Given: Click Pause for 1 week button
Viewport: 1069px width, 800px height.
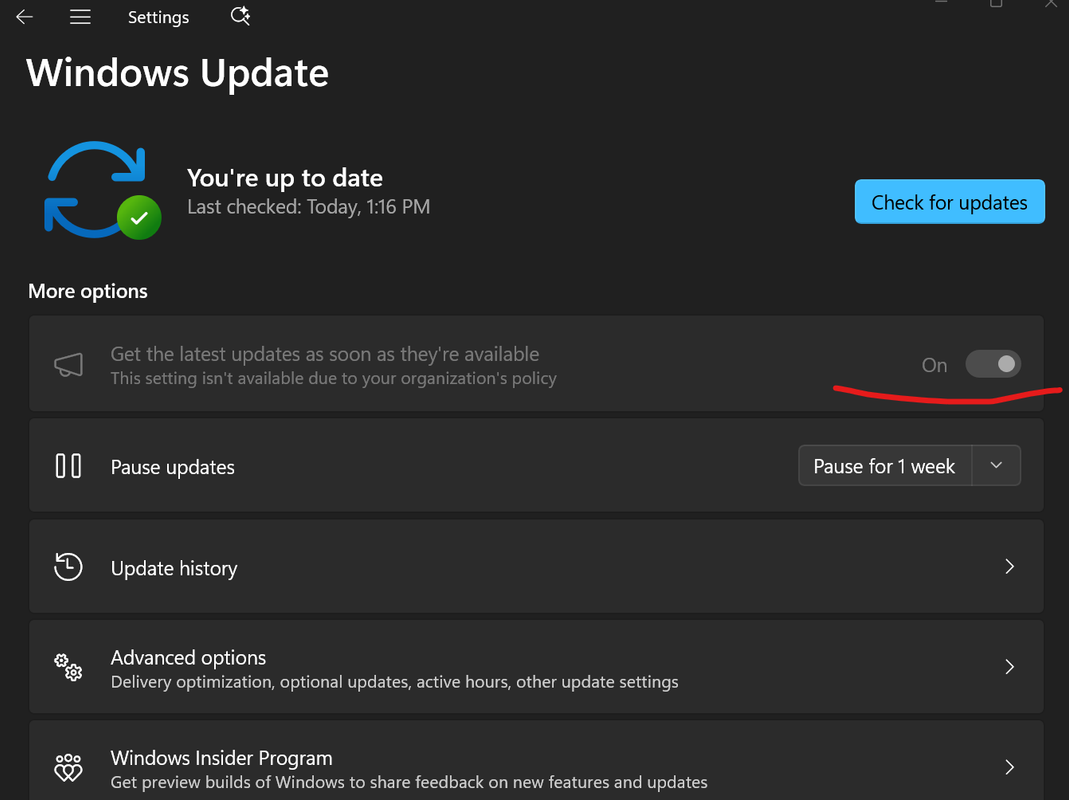Looking at the screenshot, I should tap(884, 466).
